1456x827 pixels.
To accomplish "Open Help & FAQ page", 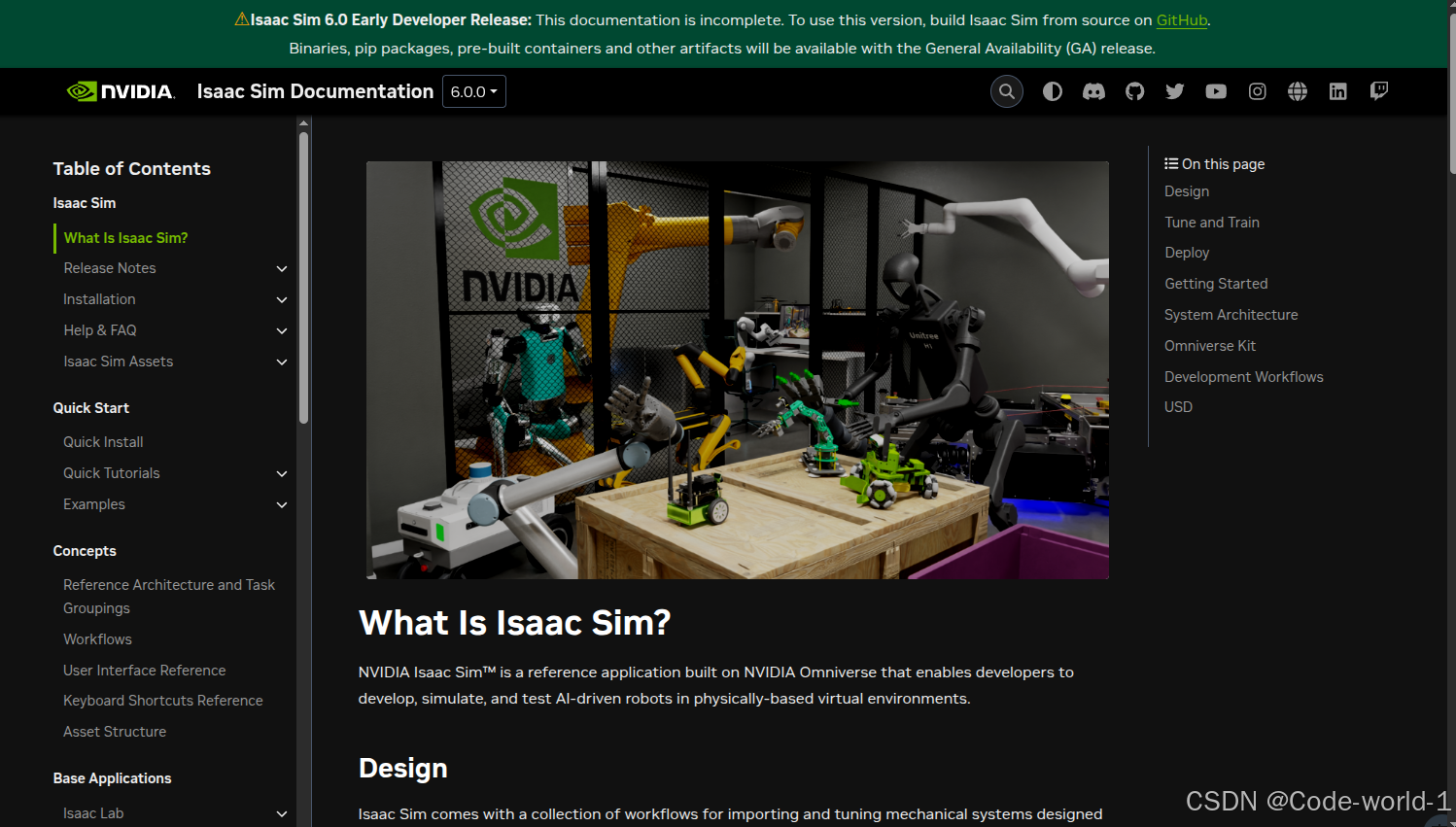I will pos(100,330).
